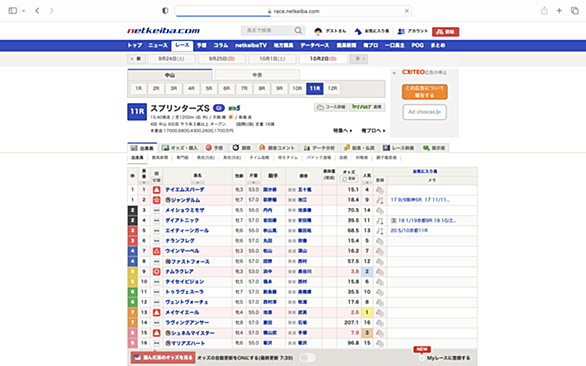Select the 12R race button
This screenshot has width=586, height=366.
pyautogui.click(x=332, y=89)
